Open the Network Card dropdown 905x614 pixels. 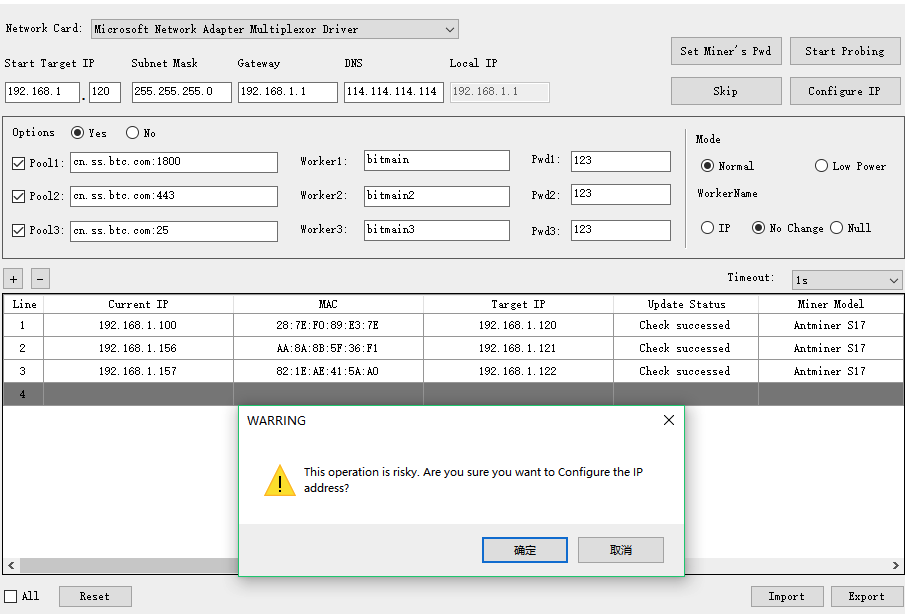tap(275, 29)
